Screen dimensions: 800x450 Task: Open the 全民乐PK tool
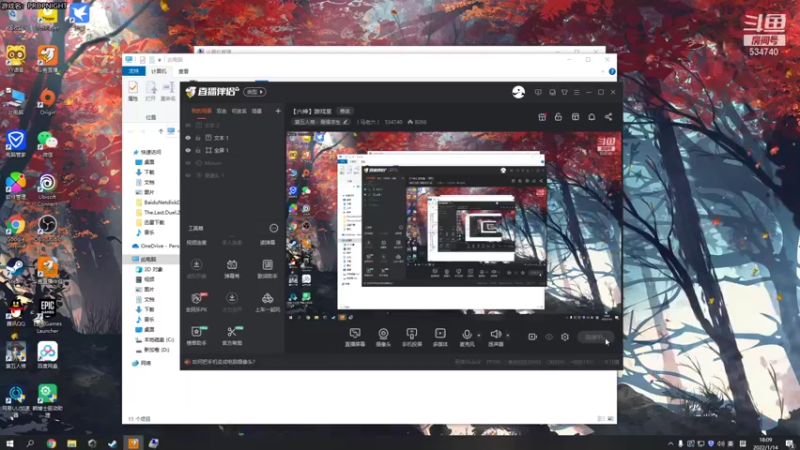[196, 302]
